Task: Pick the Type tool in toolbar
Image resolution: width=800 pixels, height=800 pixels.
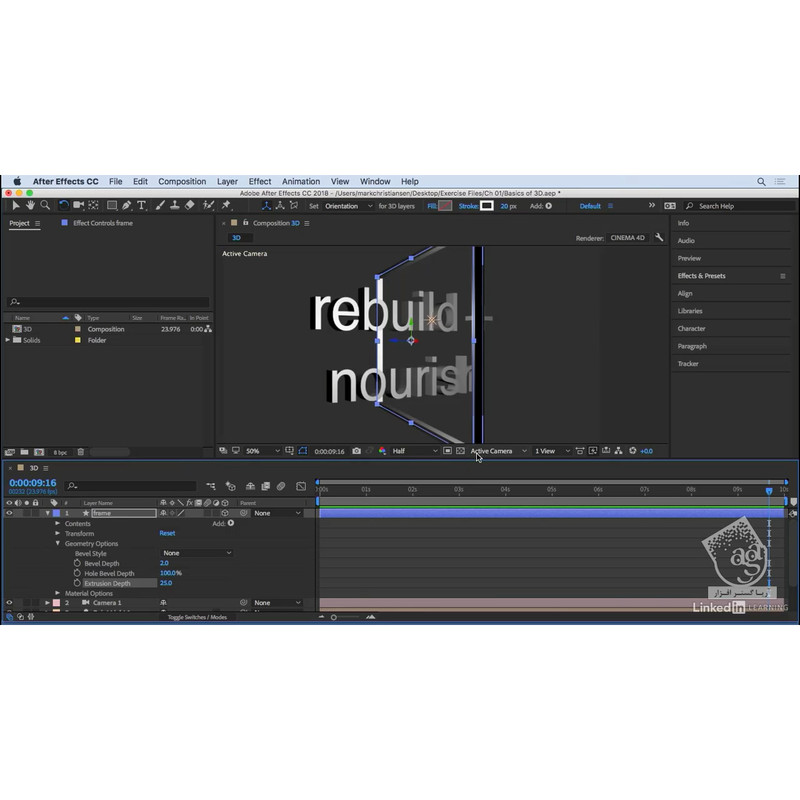Action: coord(141,205)
